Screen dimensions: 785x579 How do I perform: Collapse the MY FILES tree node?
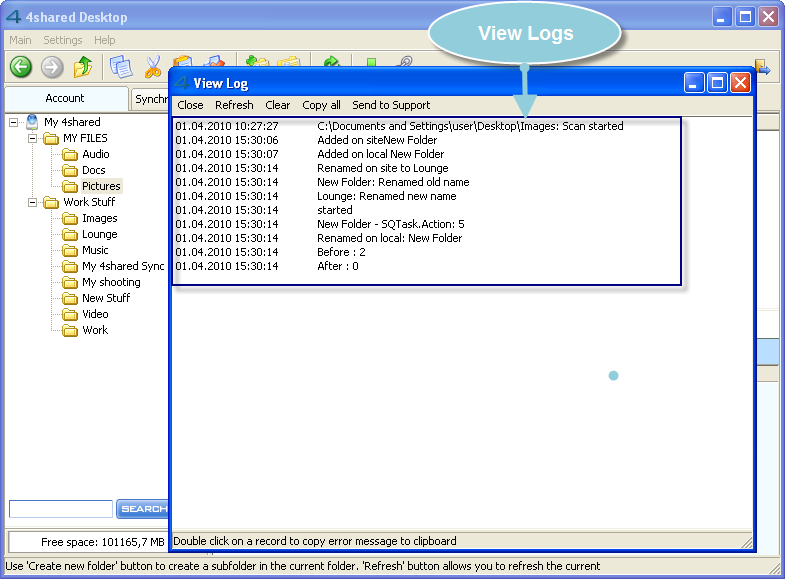coord(33,138)
